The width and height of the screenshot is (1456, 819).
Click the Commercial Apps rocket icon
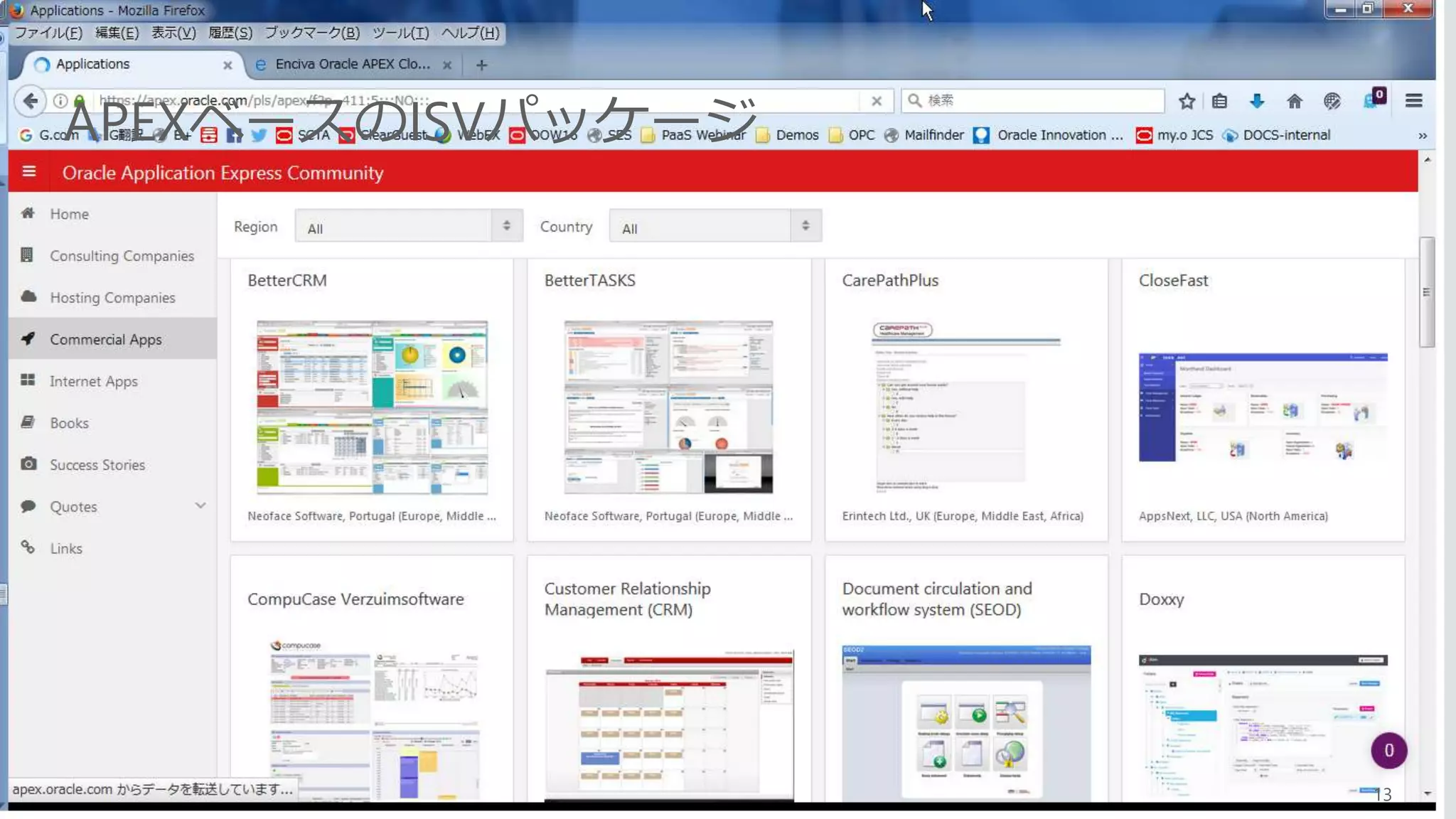point(28,338)
